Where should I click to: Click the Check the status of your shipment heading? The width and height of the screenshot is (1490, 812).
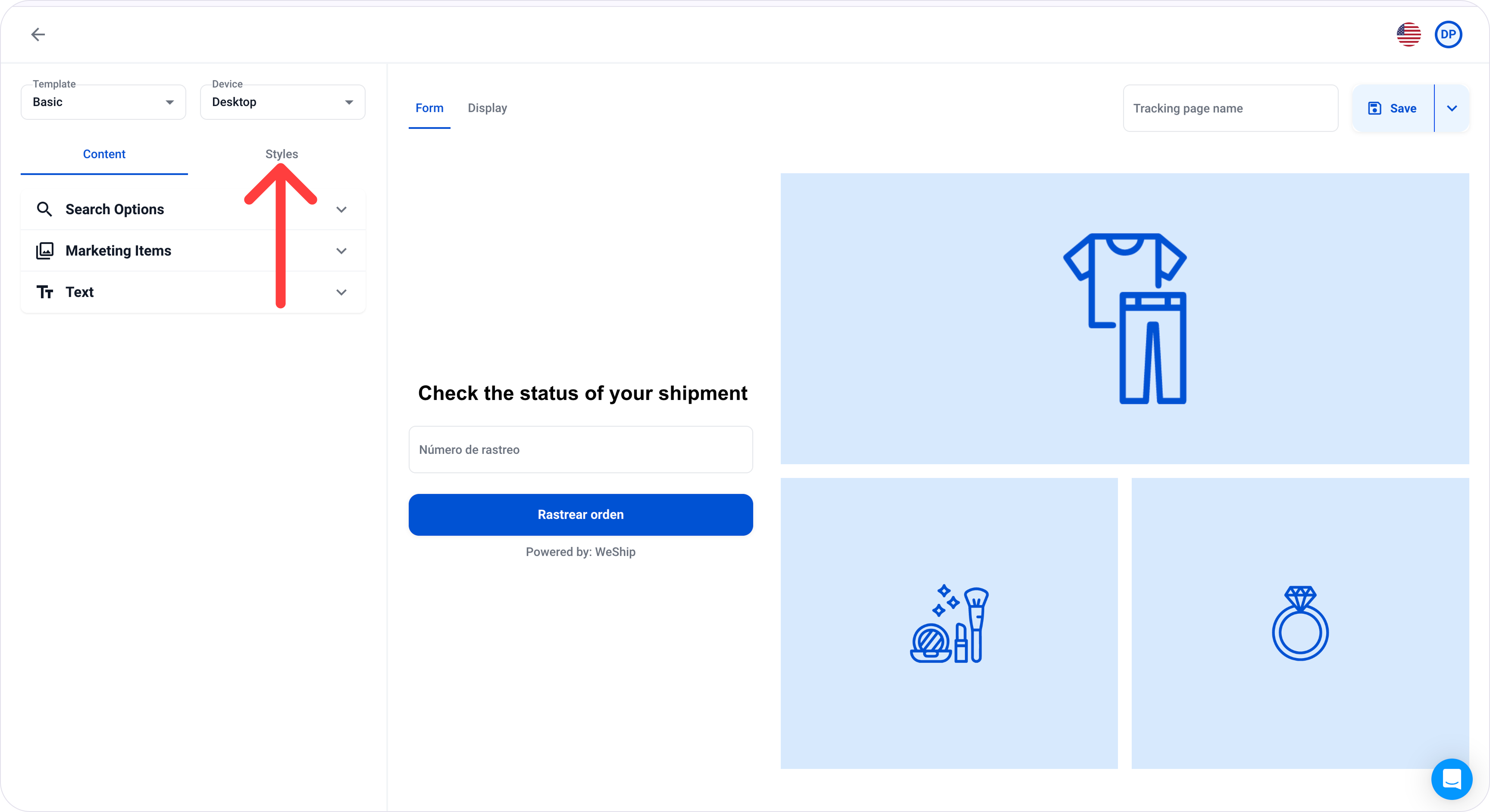(582, 393)
